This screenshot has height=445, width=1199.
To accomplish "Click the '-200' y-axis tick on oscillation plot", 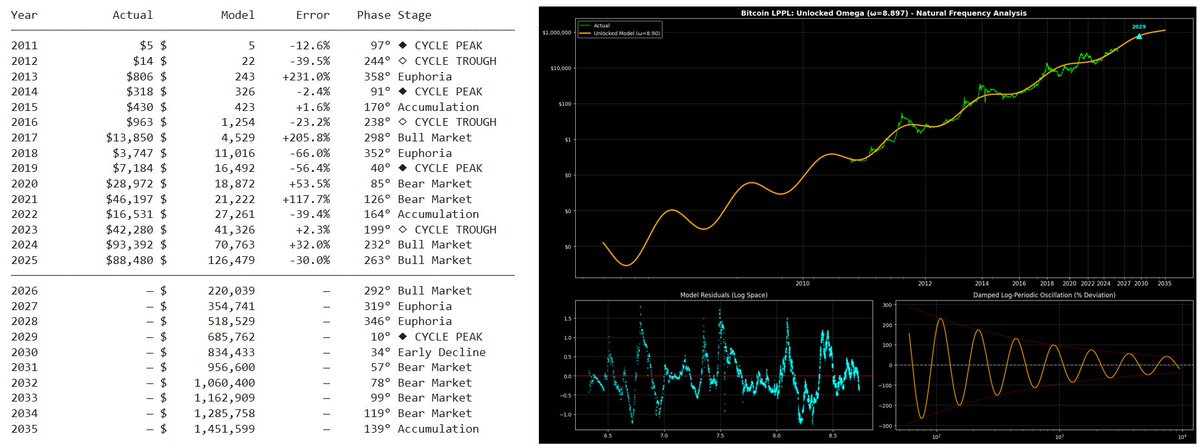I will 885,405.
